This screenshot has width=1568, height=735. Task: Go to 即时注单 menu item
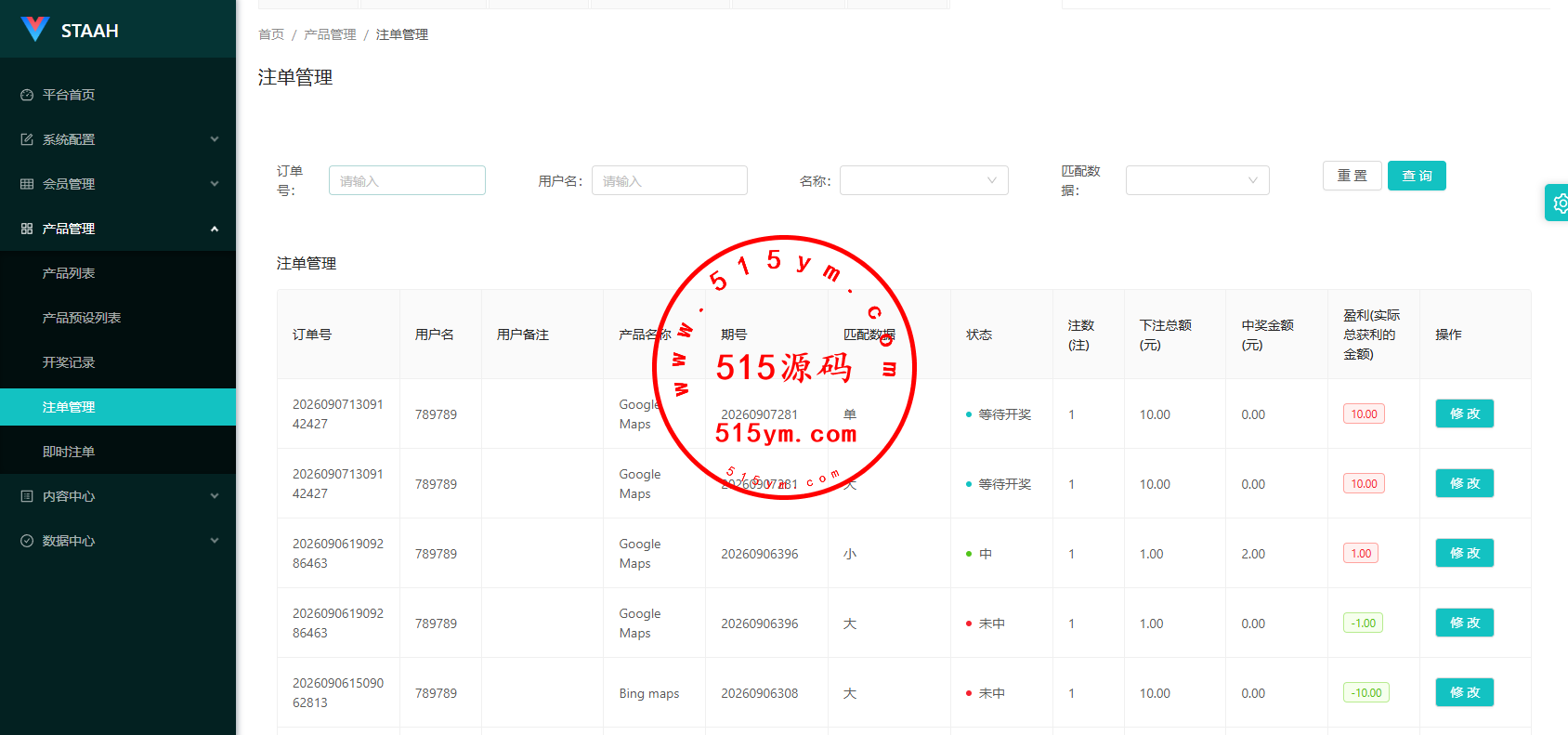pyautogui.click(x=69, y=452)
